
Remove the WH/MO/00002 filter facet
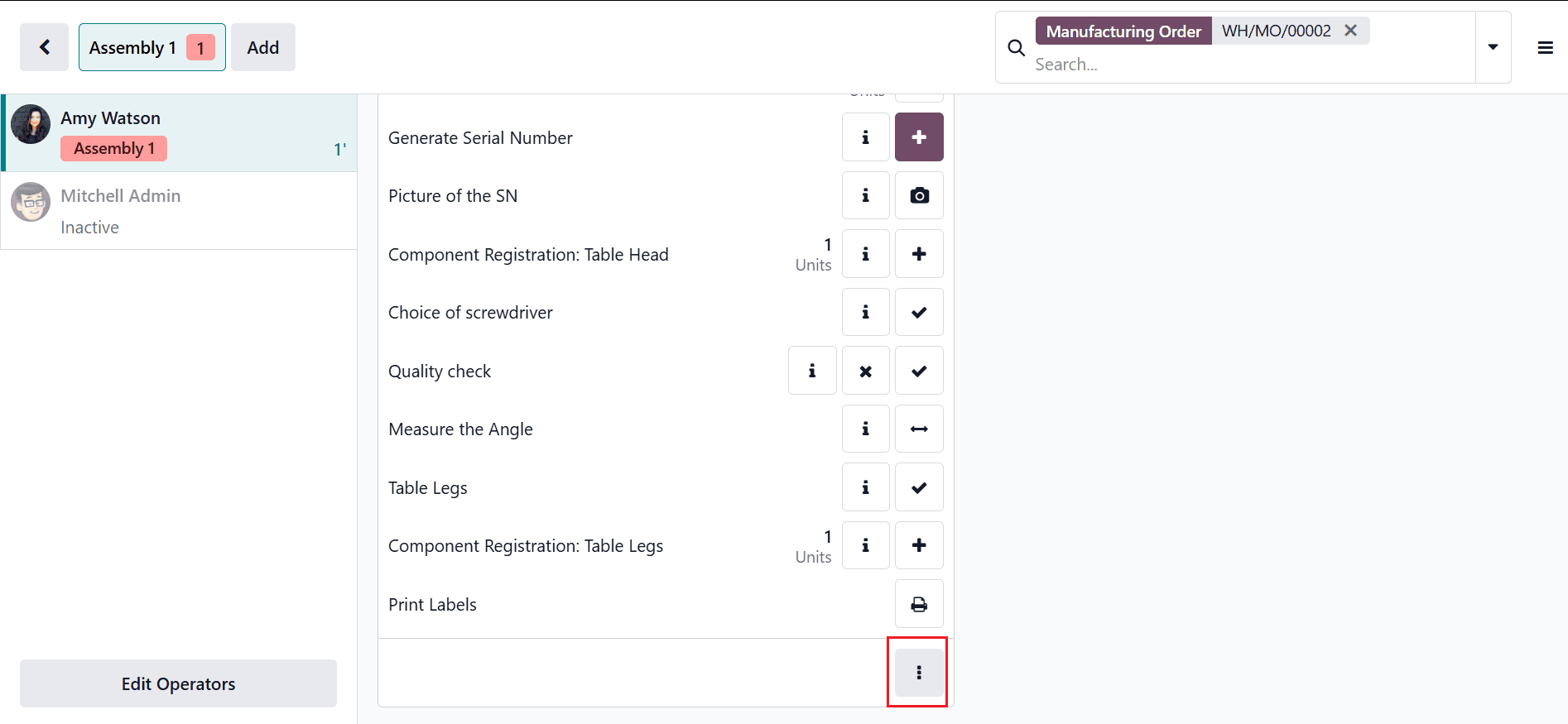click(x=1350, y=31)
